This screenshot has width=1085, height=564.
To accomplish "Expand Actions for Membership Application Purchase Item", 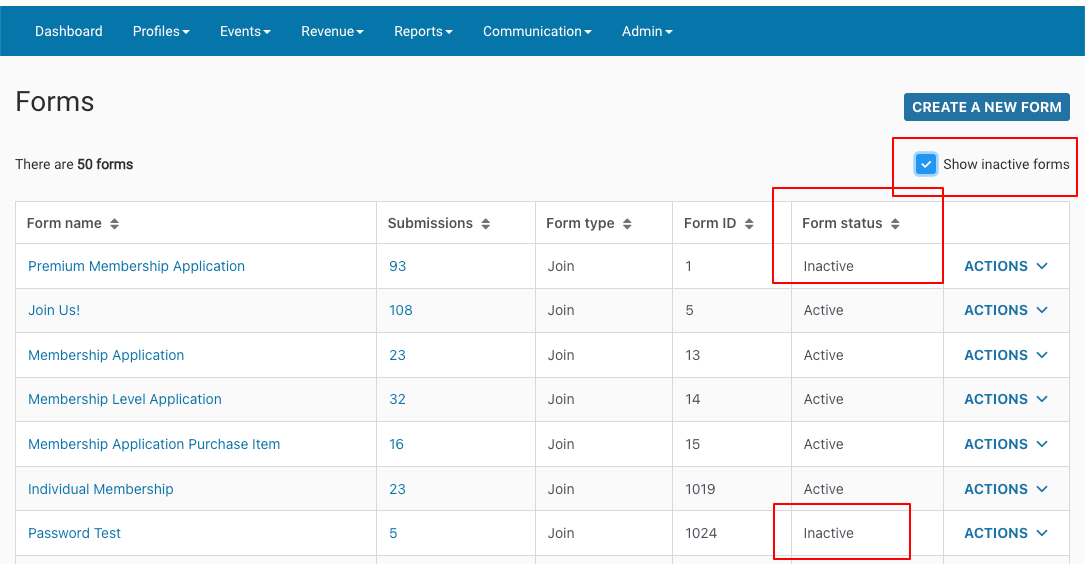I will (x=1006, y=444).
